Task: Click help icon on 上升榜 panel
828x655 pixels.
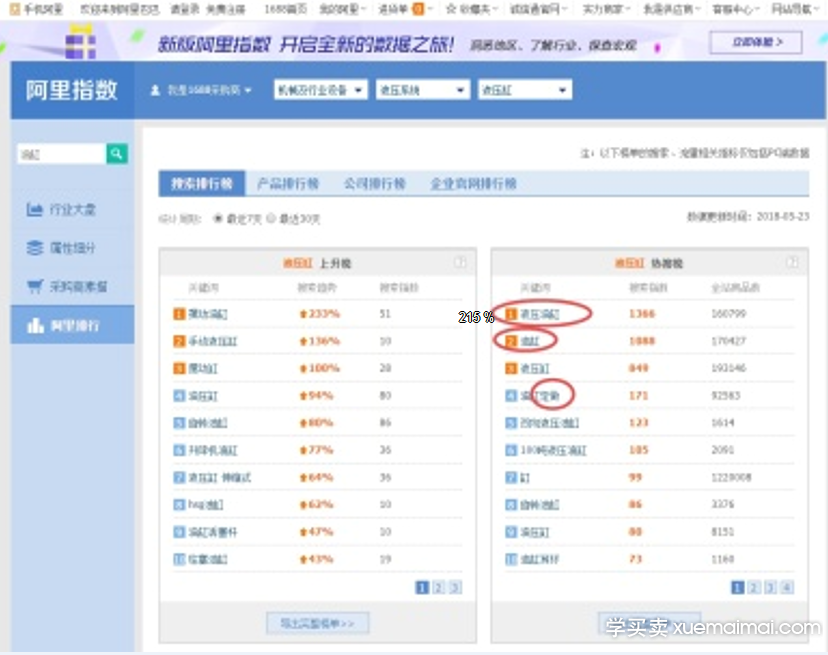Action: coord(460,263)
